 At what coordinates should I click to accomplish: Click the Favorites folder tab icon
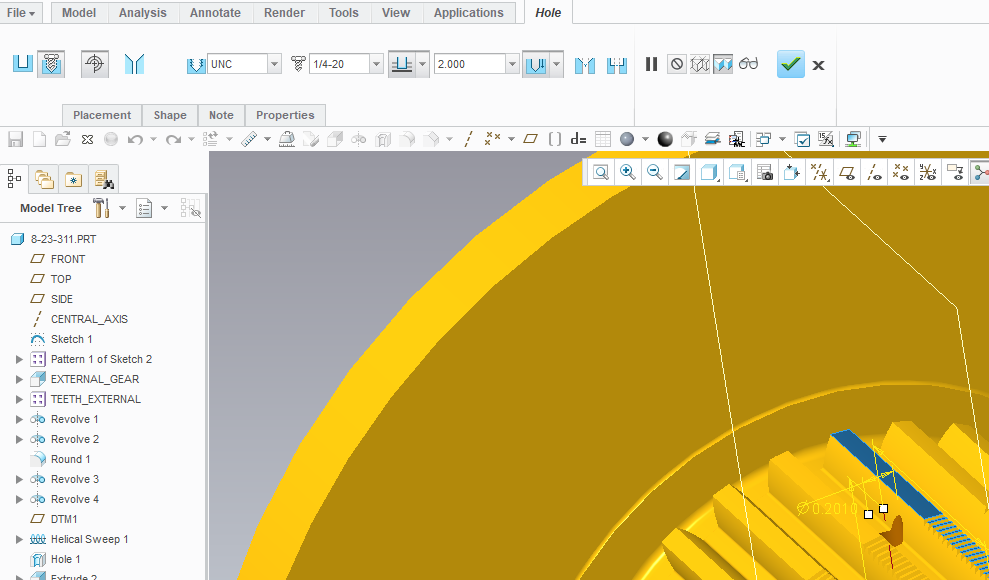73,179
